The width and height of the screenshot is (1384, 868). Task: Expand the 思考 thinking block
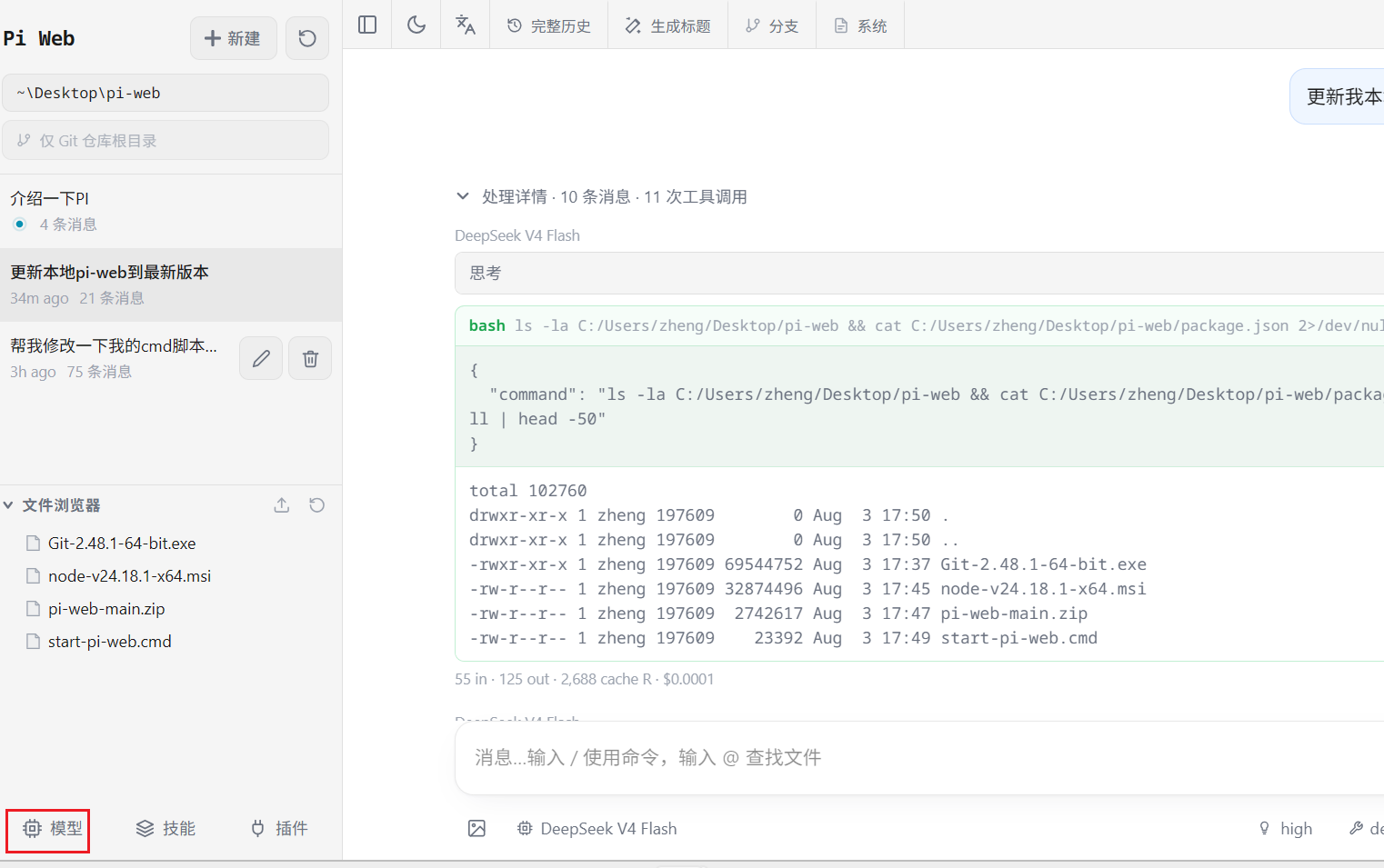pos(919,273)
